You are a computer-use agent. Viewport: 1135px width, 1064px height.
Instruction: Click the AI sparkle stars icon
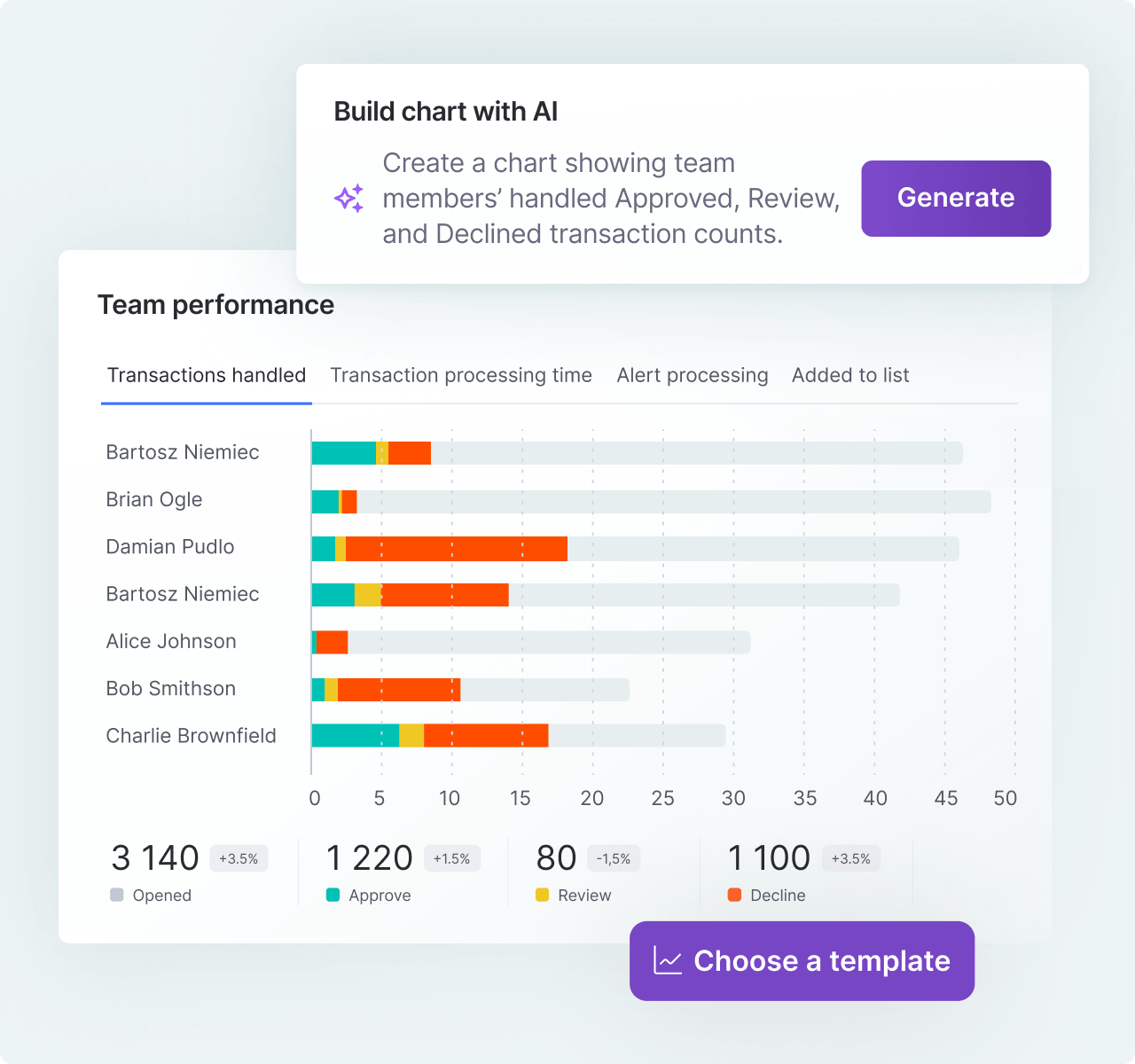tap(348, 199)
